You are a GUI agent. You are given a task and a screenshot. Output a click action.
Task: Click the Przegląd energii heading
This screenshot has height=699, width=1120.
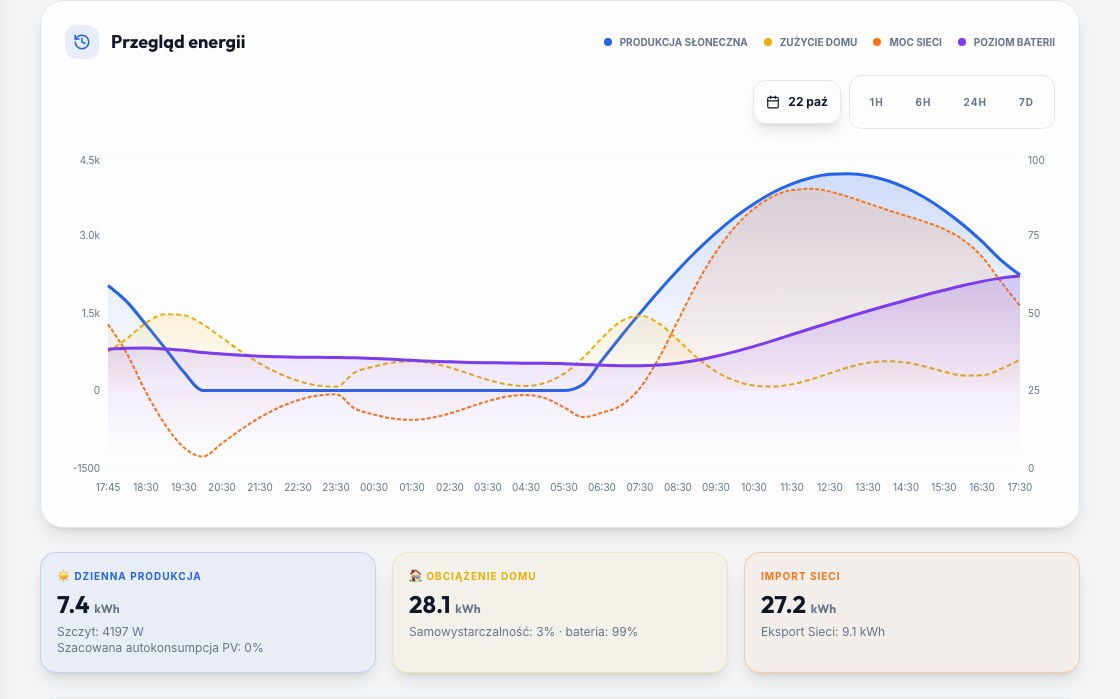(178, 42)
